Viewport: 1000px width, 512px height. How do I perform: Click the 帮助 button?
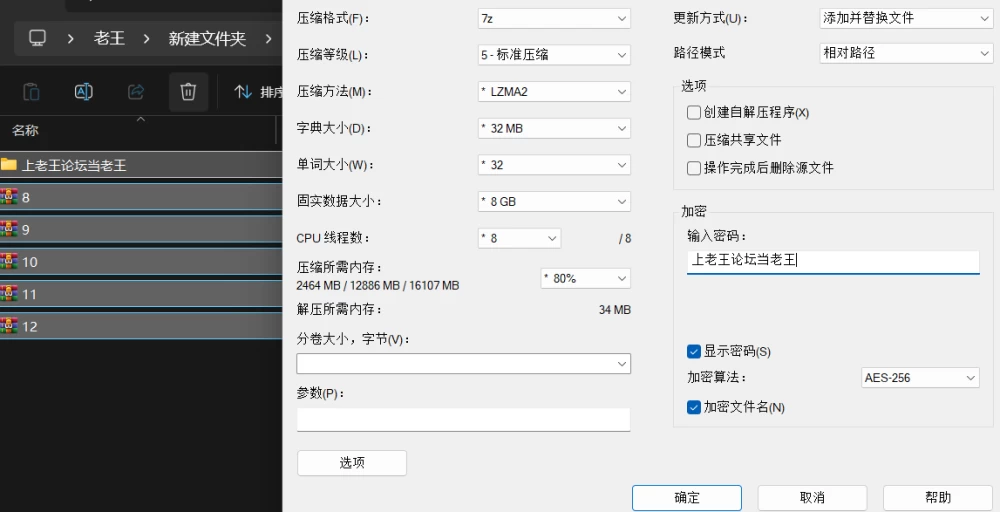tap(938, 498)
